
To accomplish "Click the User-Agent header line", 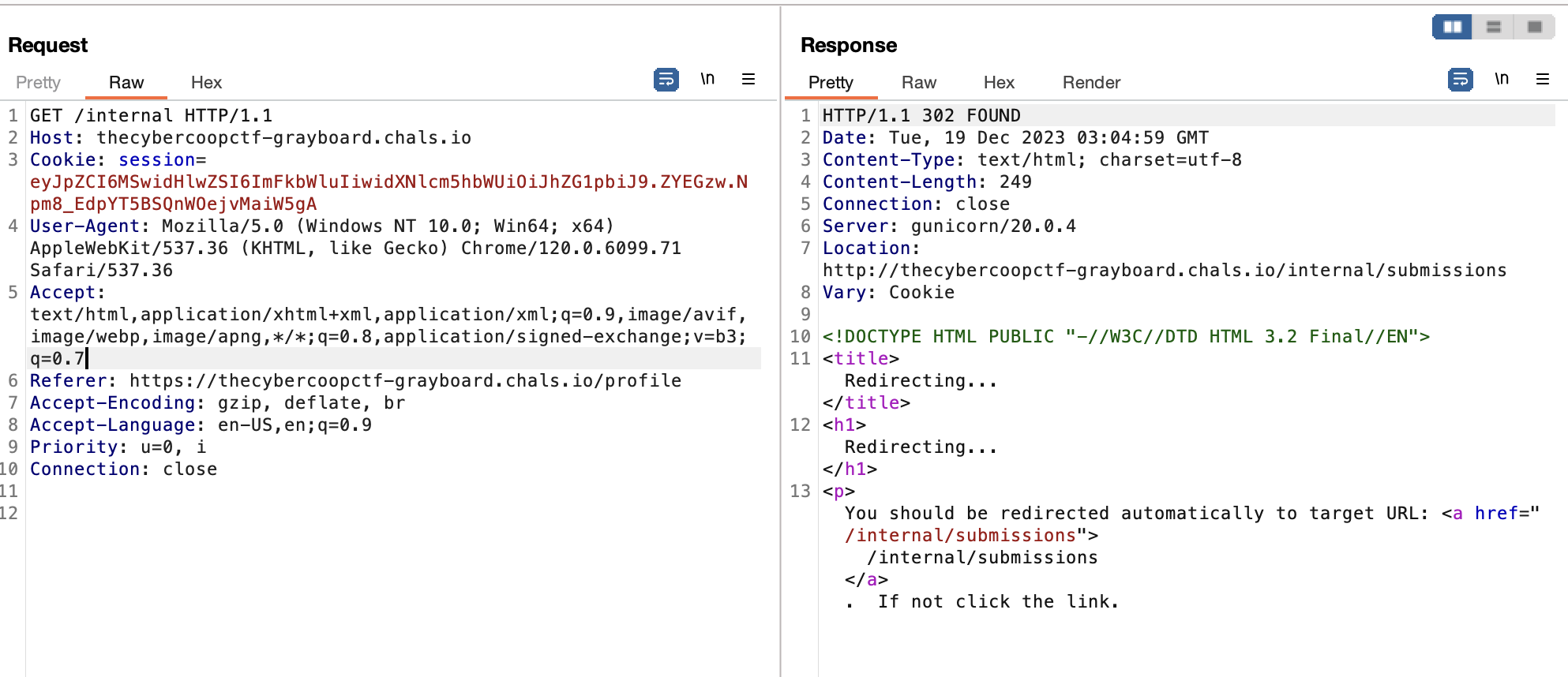I will click(355, 248).
